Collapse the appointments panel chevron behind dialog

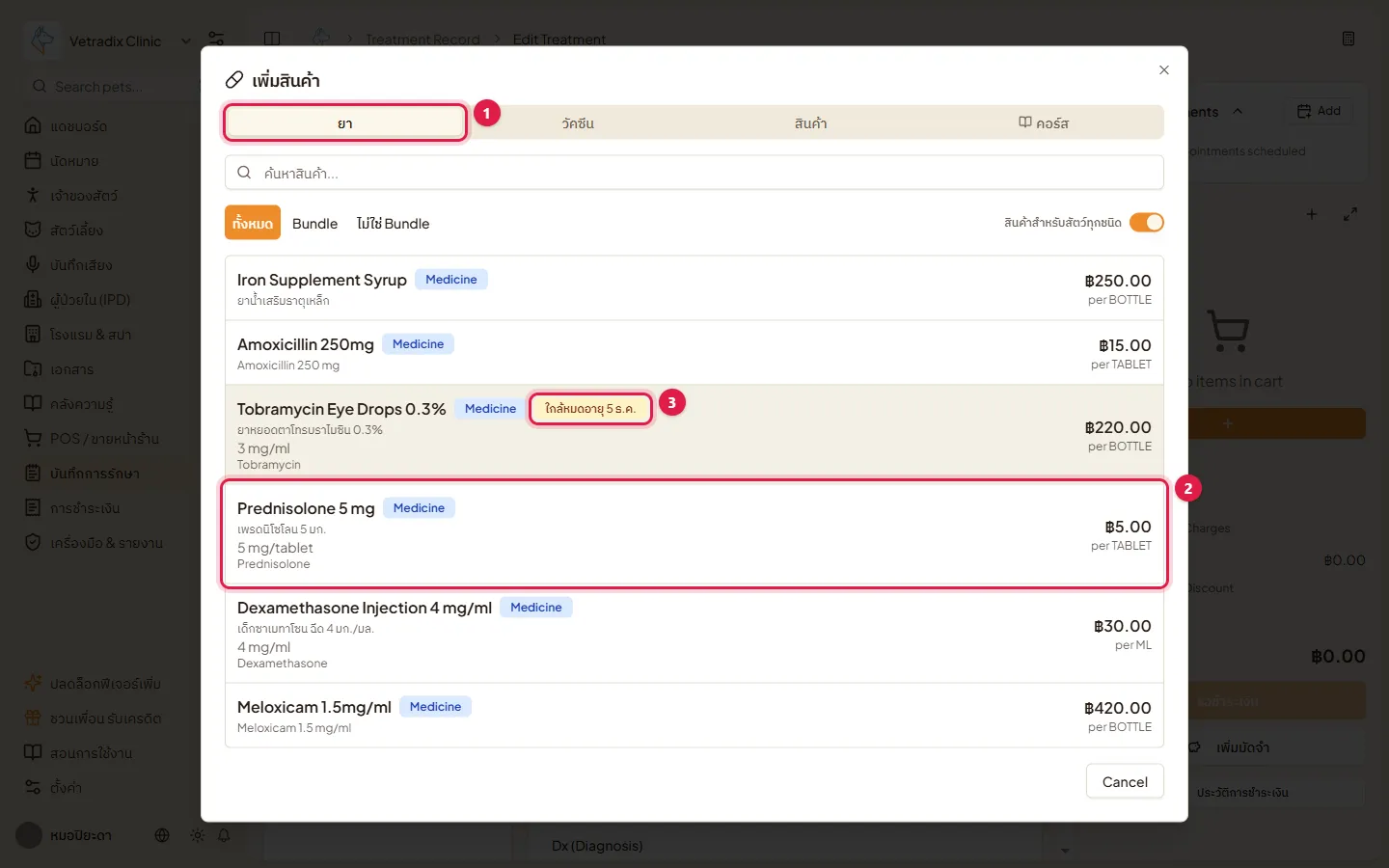point(1238,112)
